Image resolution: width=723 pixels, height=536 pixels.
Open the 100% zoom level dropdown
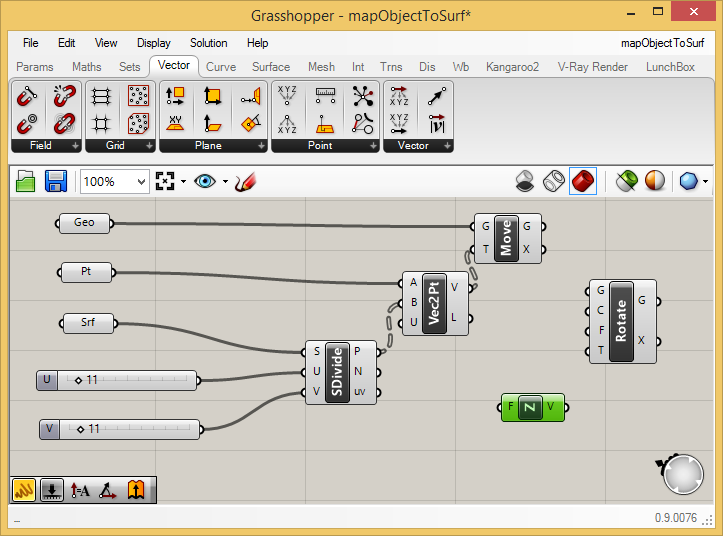pyautogui.click(x=115, y=182)
